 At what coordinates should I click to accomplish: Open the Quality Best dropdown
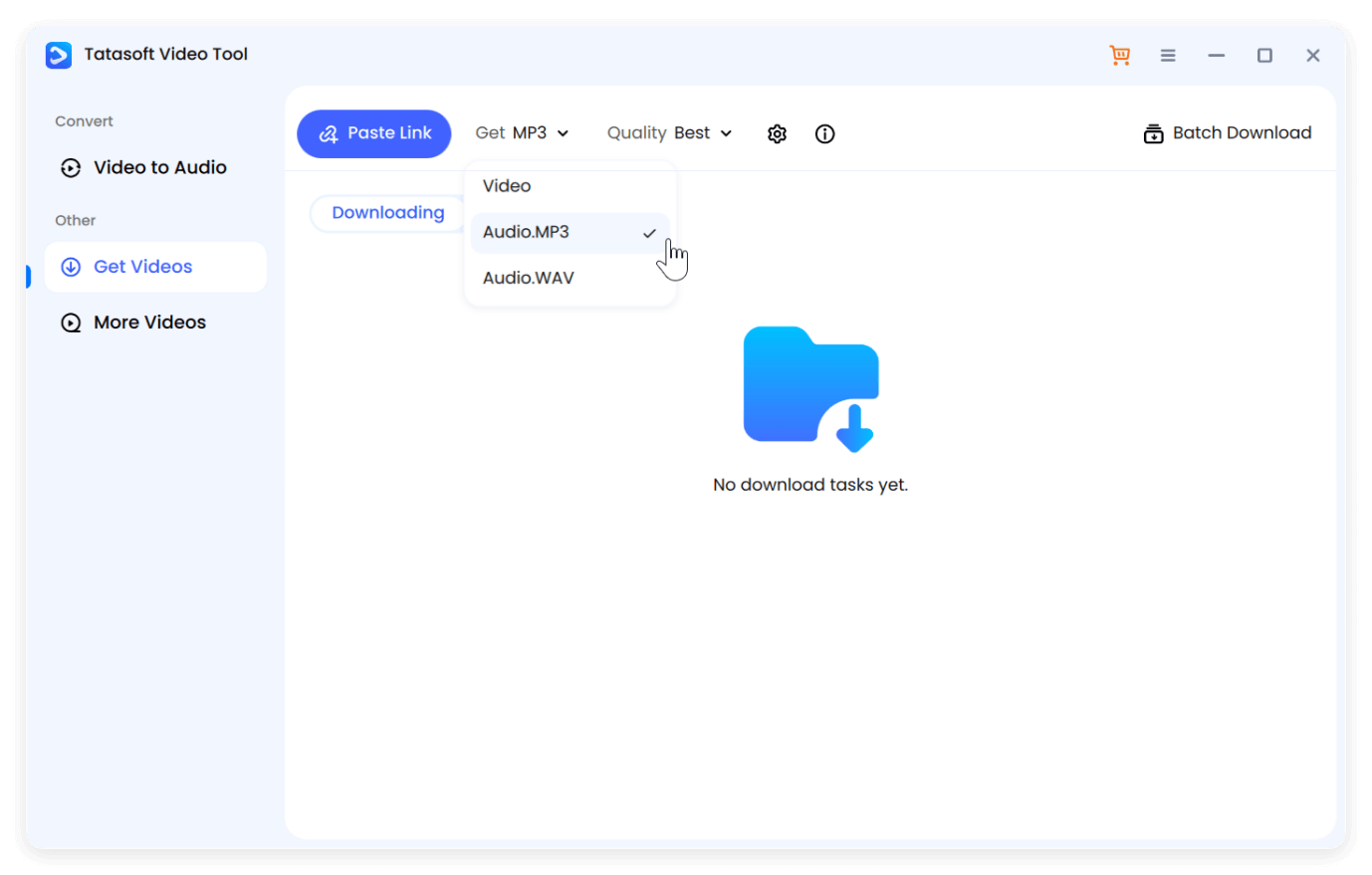669,132
